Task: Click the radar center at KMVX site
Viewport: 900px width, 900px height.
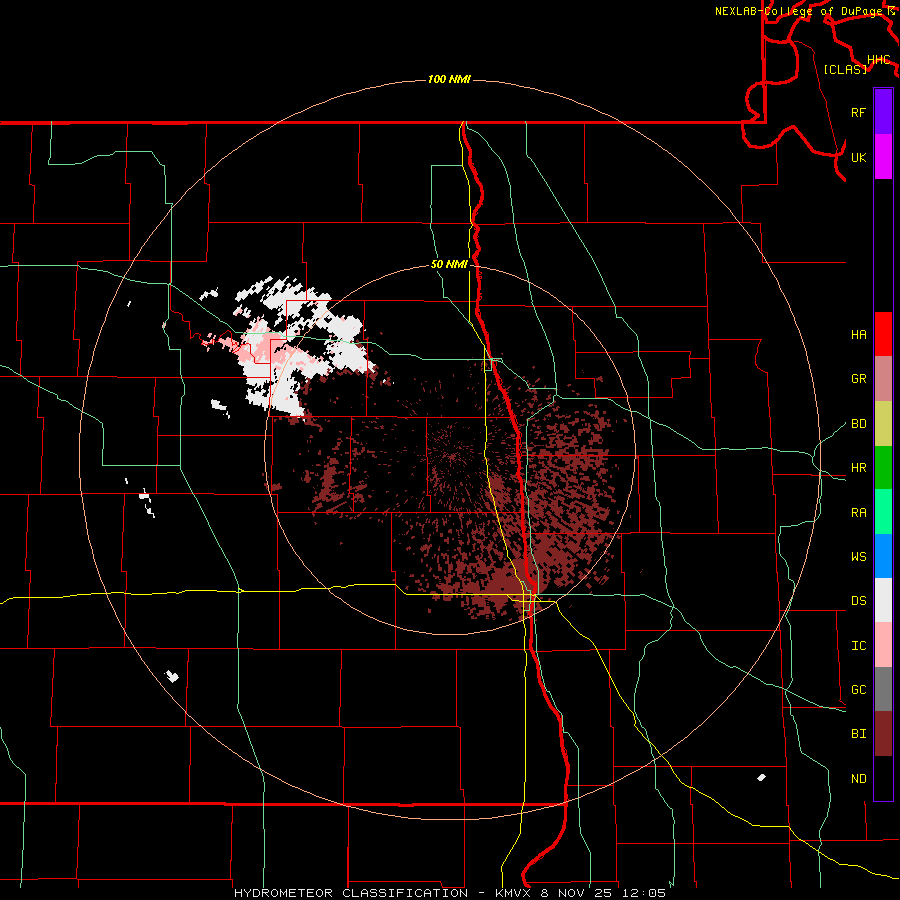Action: coord(451,457)
